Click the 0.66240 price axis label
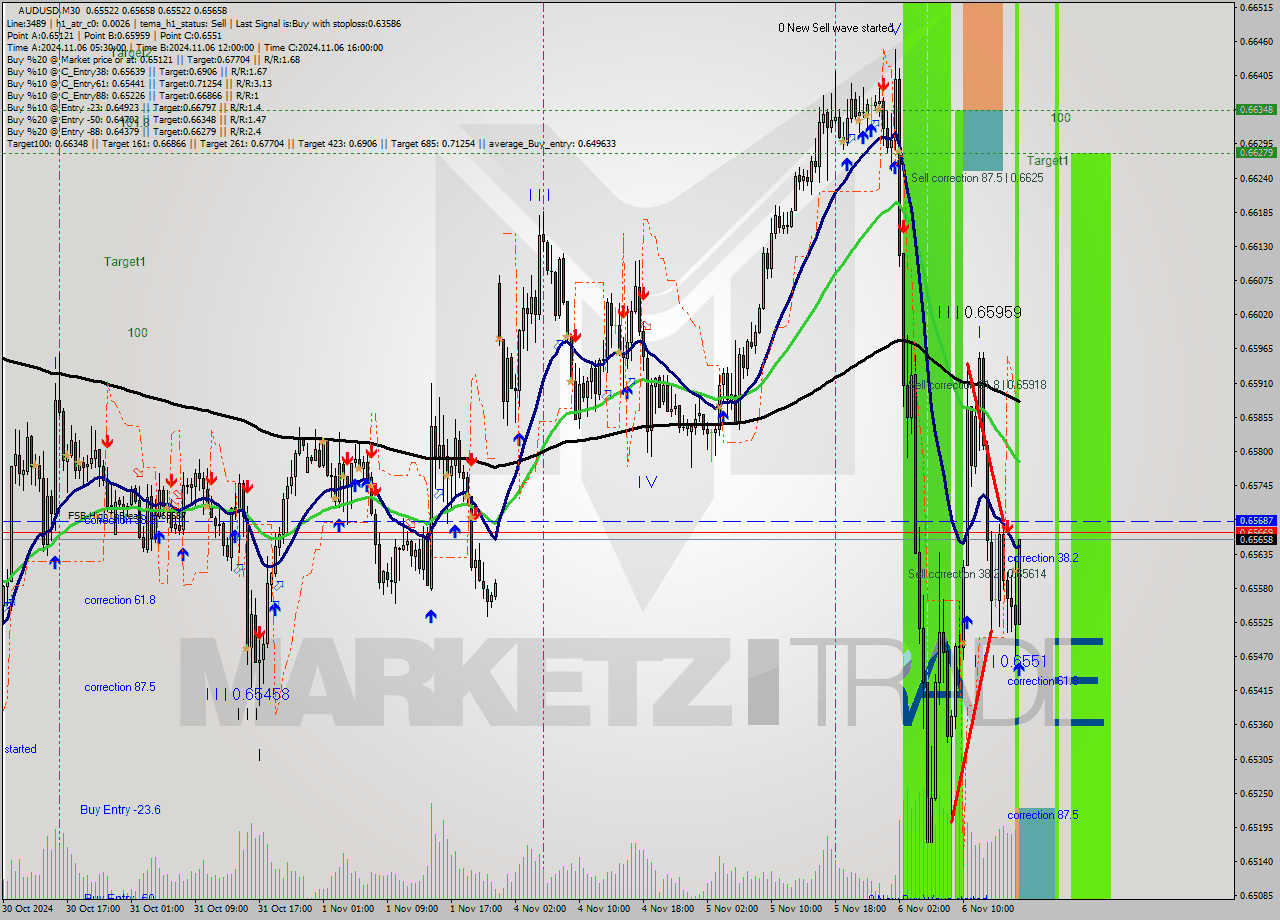1280x920 pixels. [1256, 178]
